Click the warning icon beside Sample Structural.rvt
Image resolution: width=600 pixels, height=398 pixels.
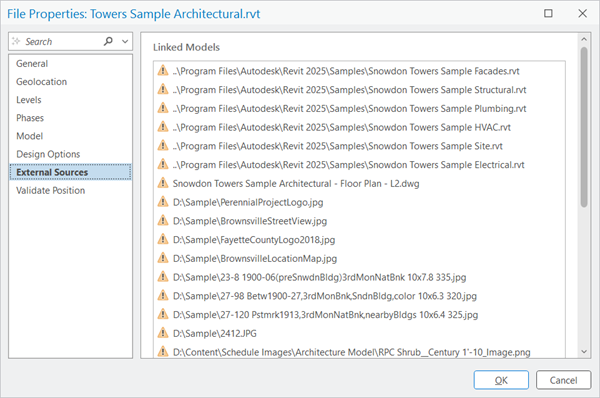tap(163, 89)
